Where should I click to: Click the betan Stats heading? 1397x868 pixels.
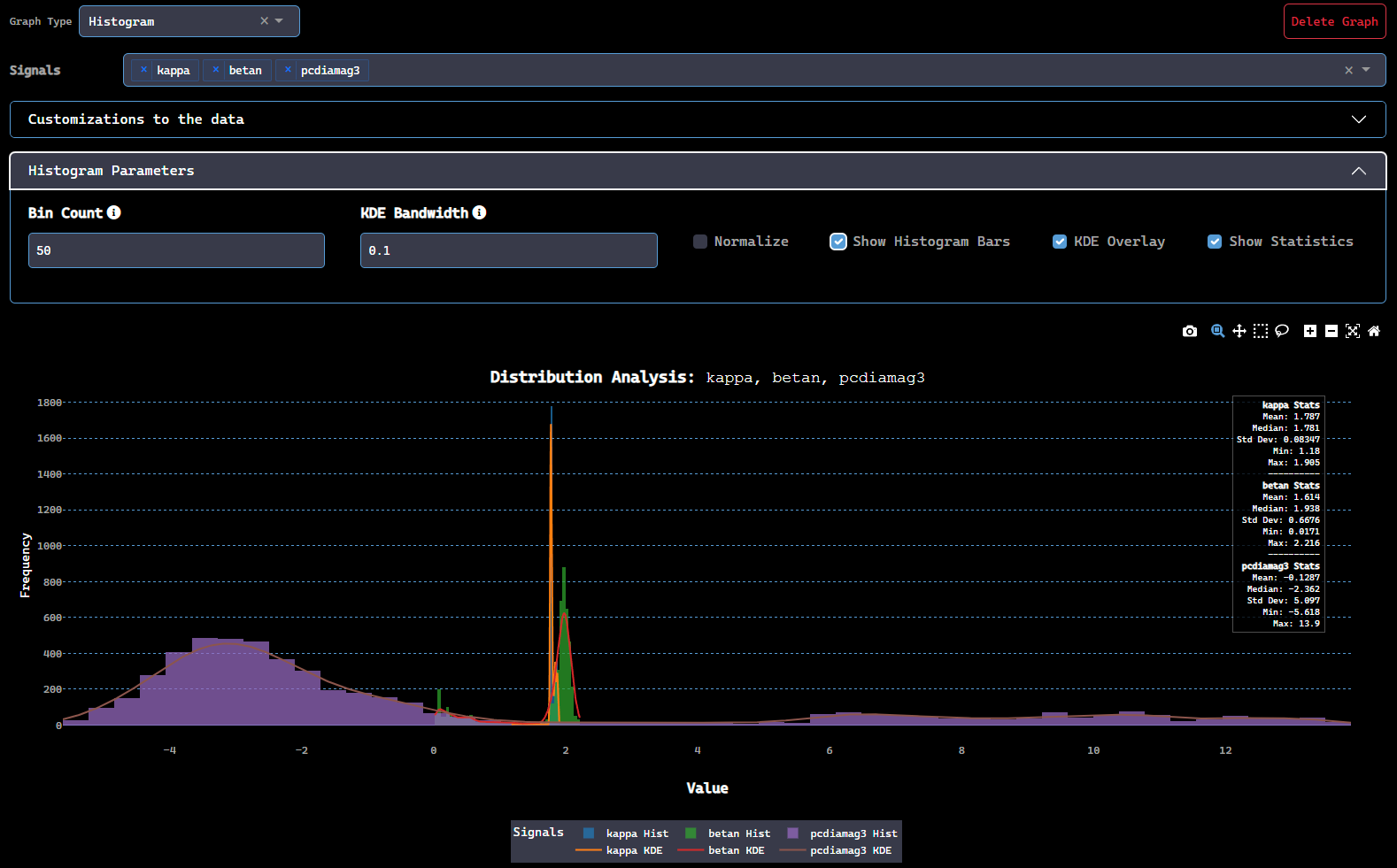1291,486
